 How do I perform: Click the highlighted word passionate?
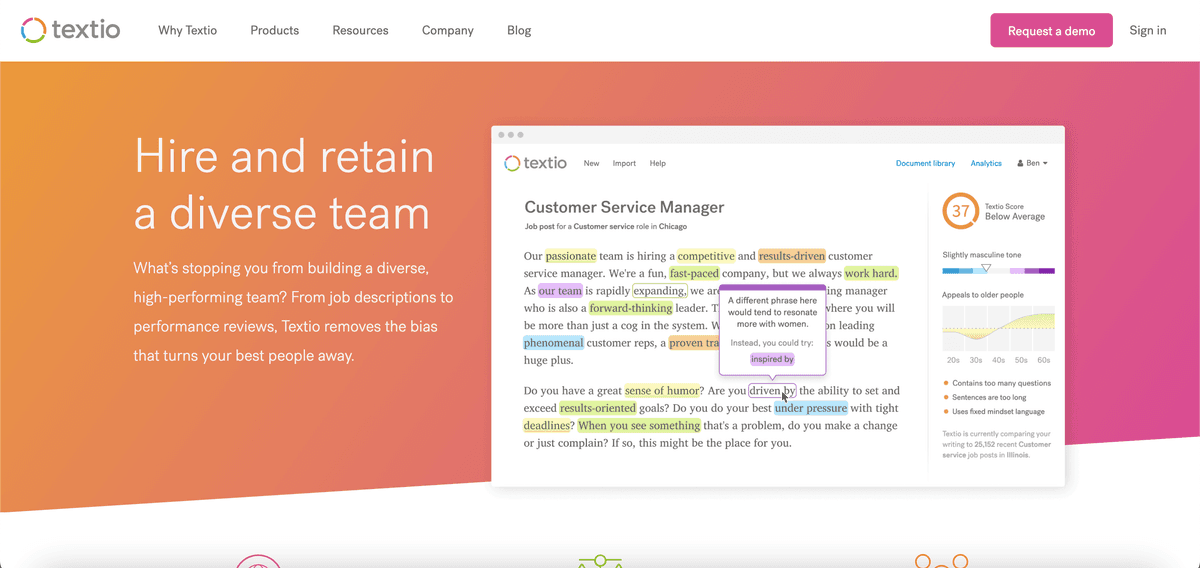(571, 257)
